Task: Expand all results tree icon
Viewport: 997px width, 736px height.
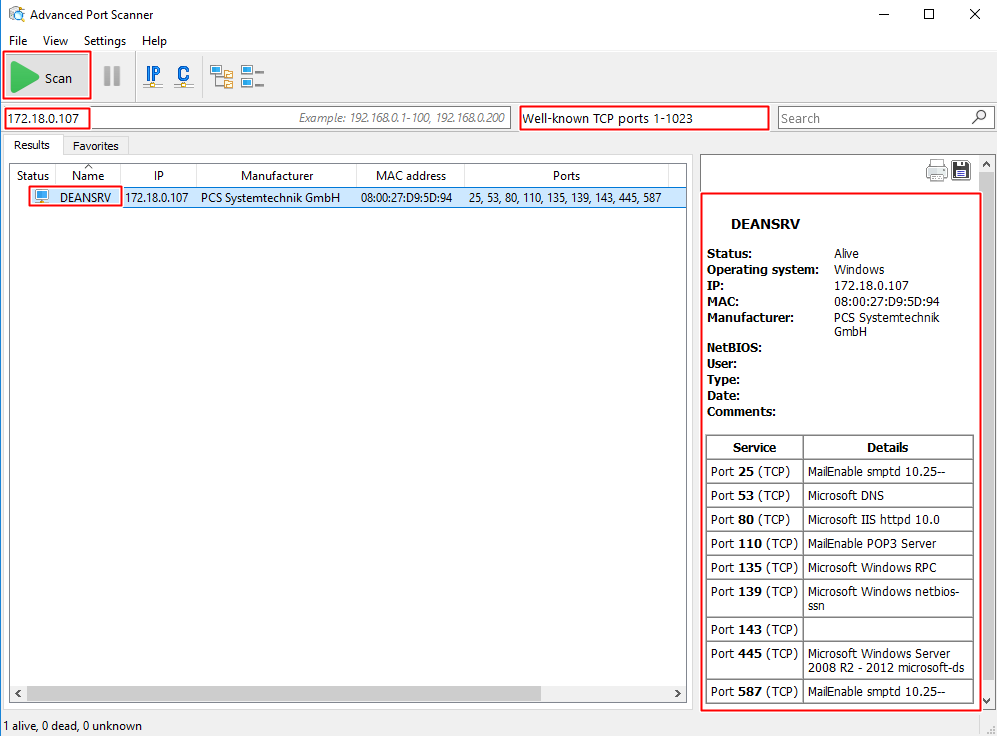Action: pos(221,76)
